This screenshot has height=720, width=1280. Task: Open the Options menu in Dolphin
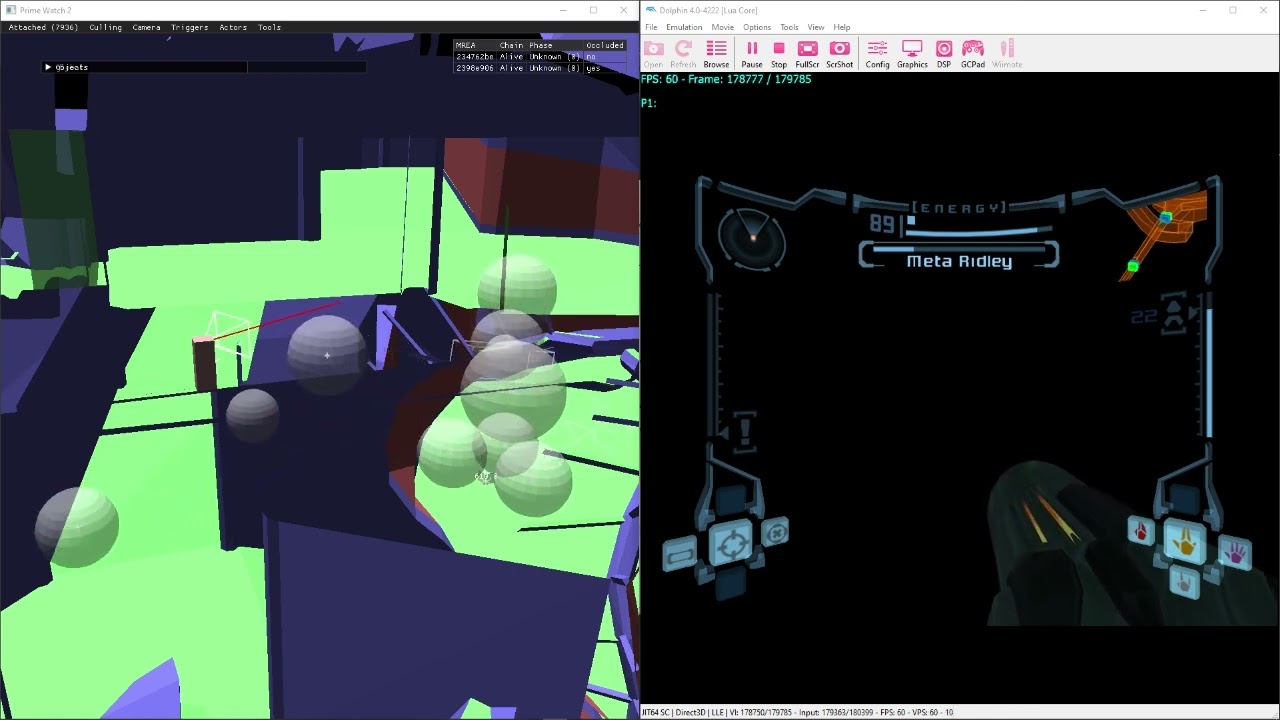tap(757, 27)
